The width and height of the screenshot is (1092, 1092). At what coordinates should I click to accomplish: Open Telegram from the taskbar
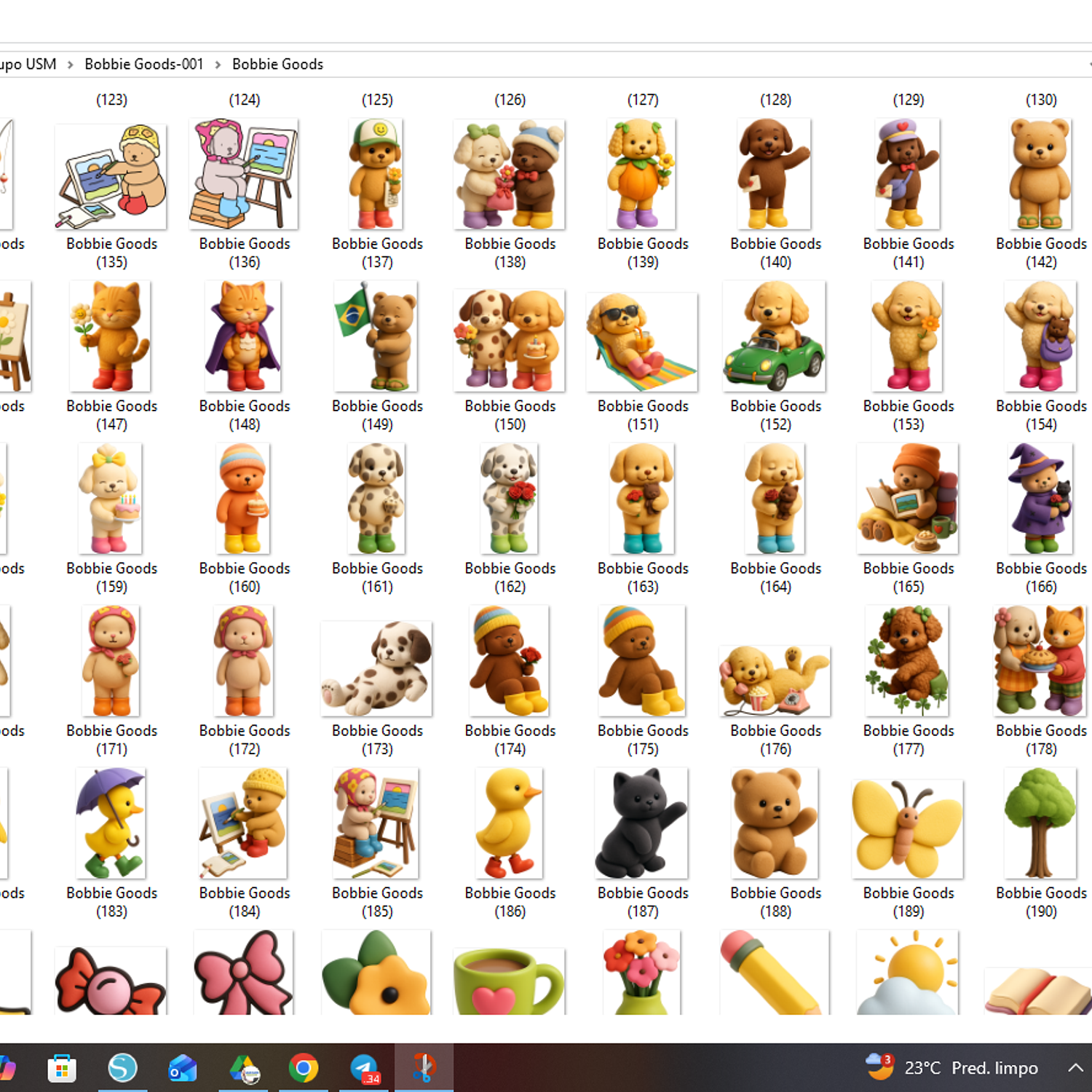click(364, 1068)
